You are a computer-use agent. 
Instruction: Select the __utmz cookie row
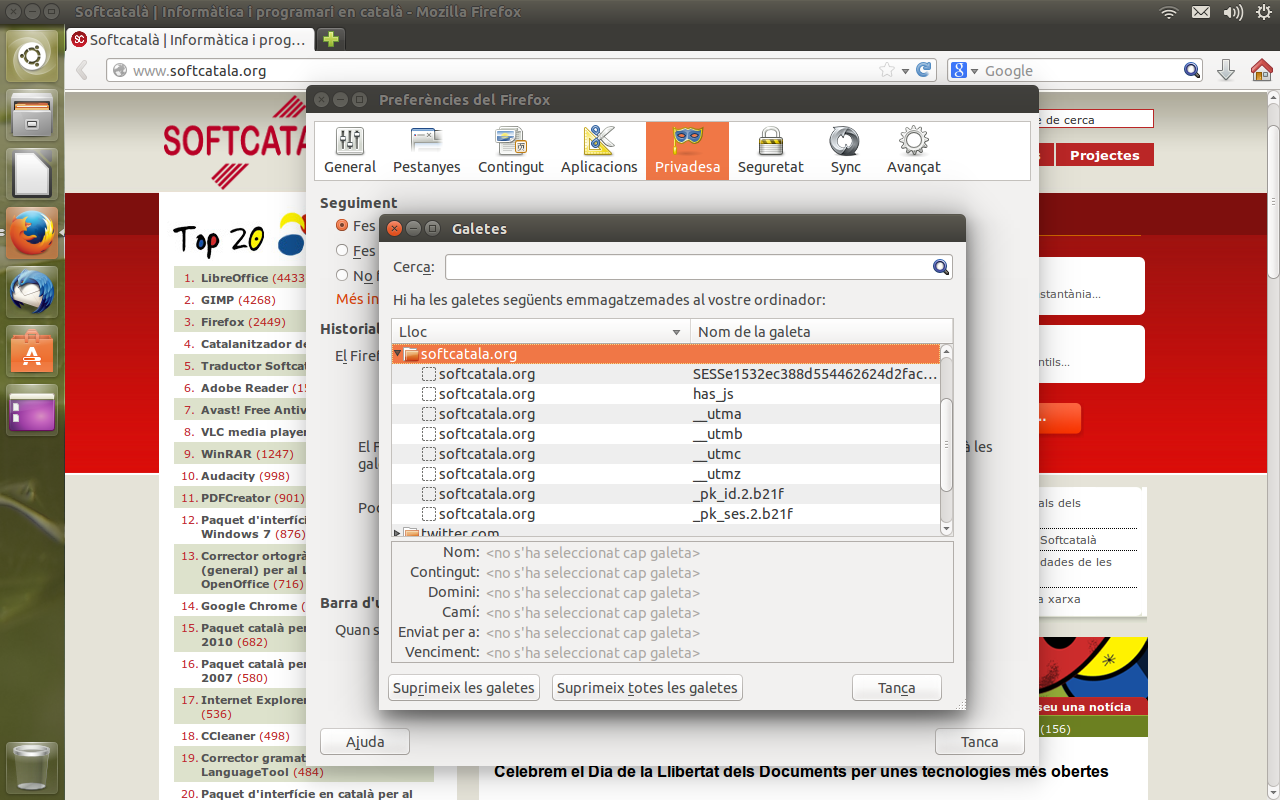click(x=666, y=474)
